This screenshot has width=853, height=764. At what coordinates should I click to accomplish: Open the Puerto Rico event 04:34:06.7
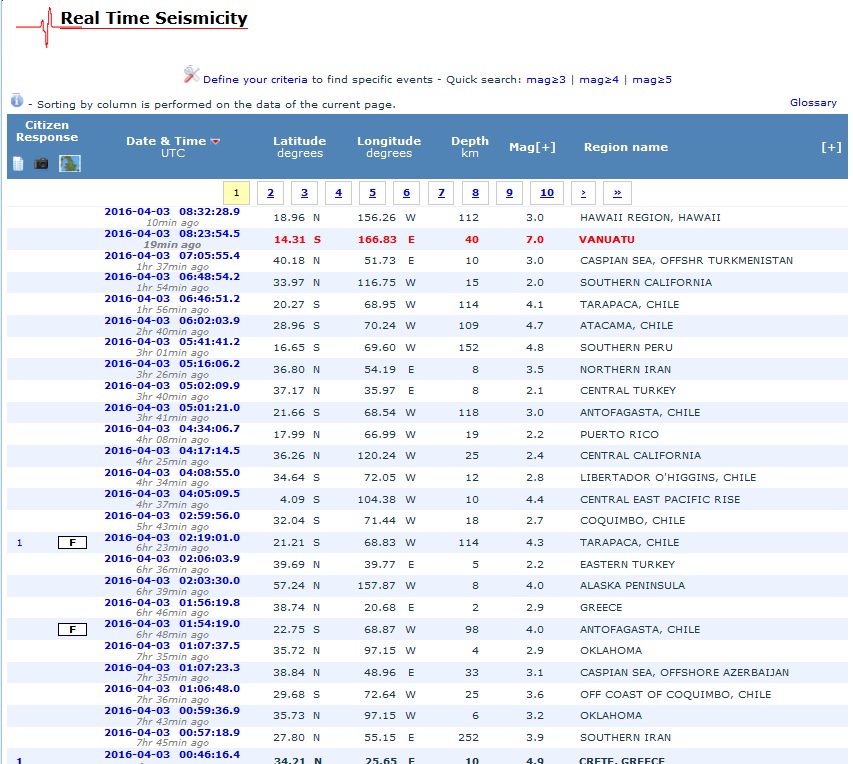tap(172, 428)
